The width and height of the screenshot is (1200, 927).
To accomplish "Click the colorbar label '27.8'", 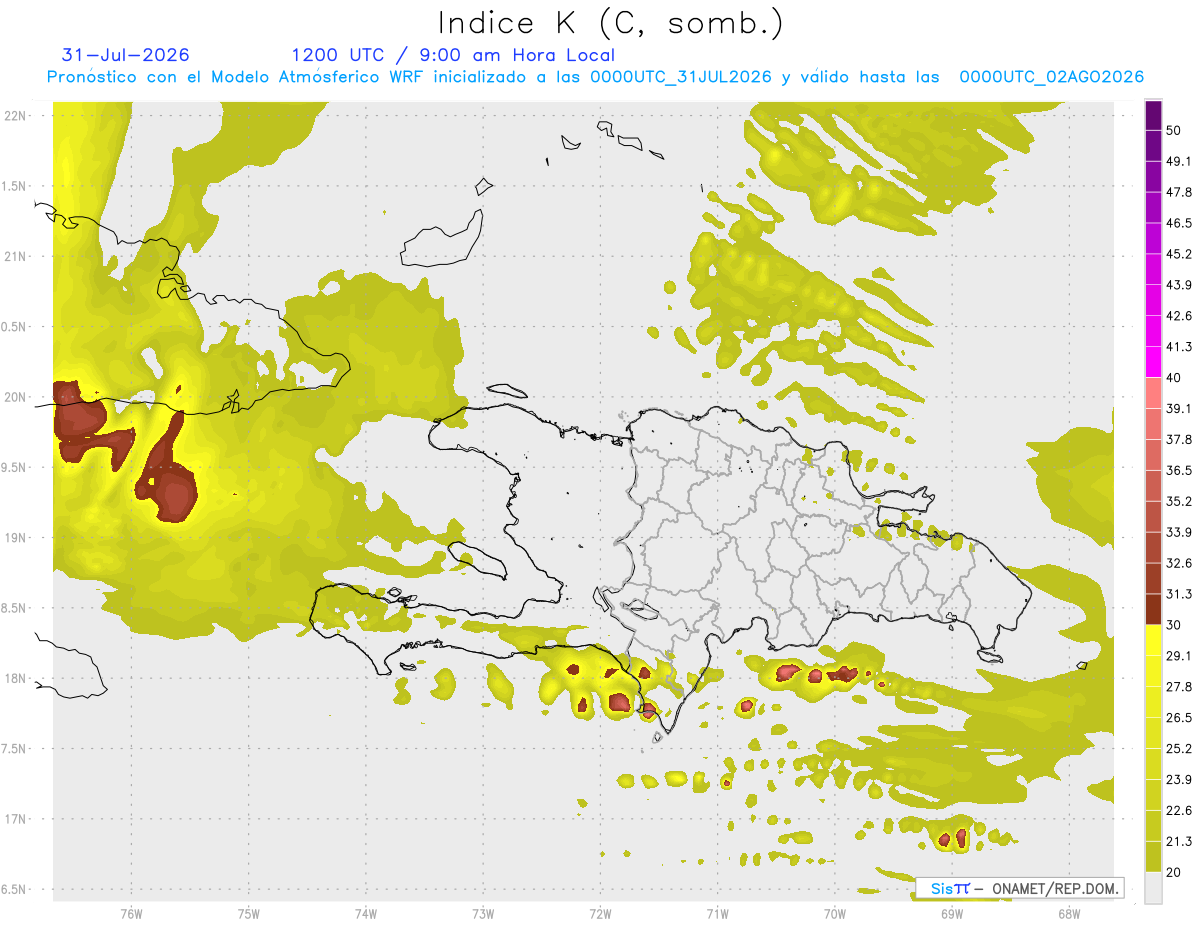I will click(x=1179, y=686).
